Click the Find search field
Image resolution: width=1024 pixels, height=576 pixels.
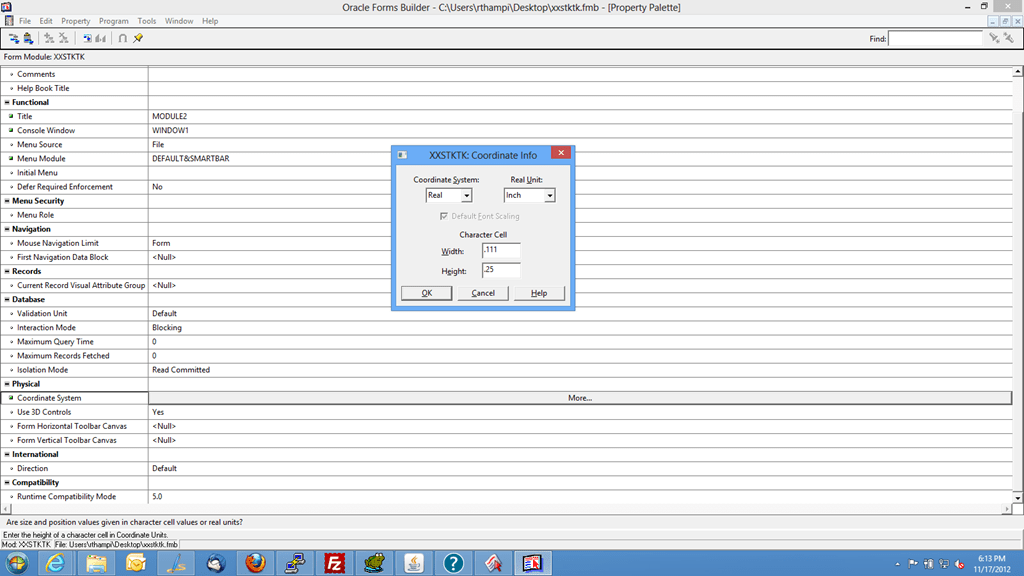point(935,39)
